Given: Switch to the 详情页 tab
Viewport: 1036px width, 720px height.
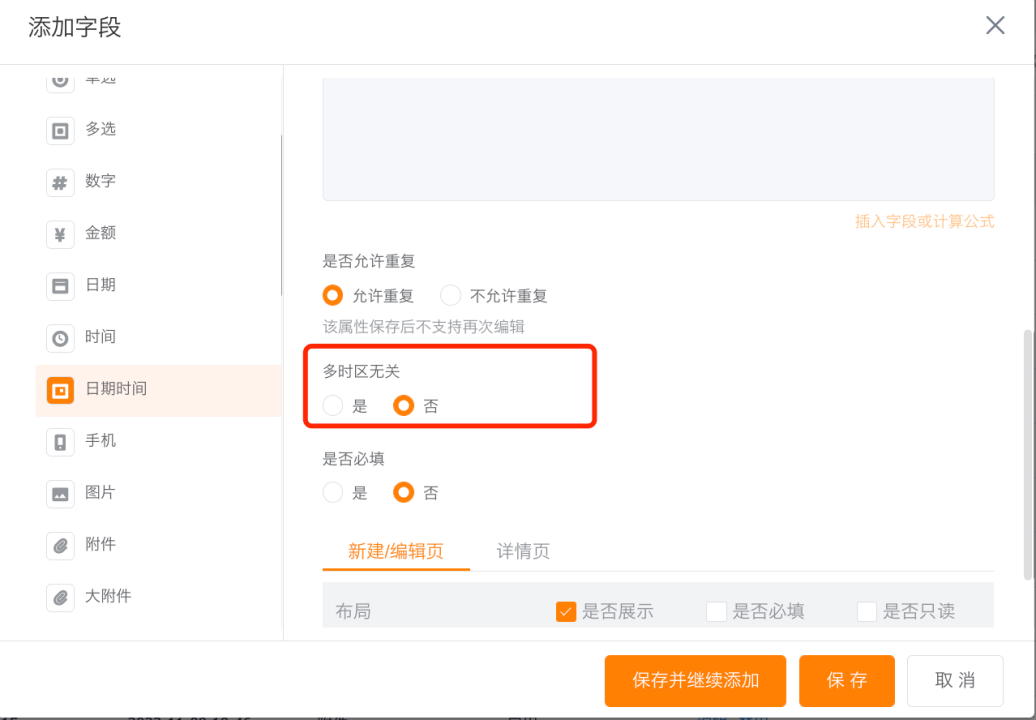Looking at the screenshot, I should tap(523, 551).
